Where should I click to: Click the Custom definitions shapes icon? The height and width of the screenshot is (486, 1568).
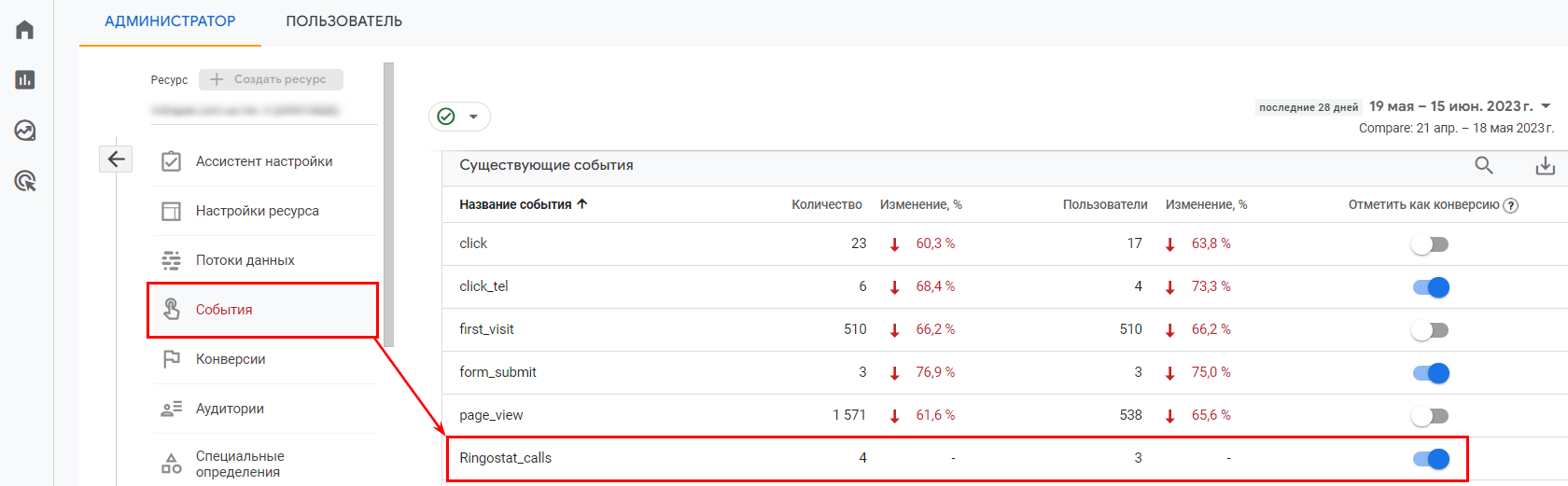pyautogui.click(x=172, y=464)
